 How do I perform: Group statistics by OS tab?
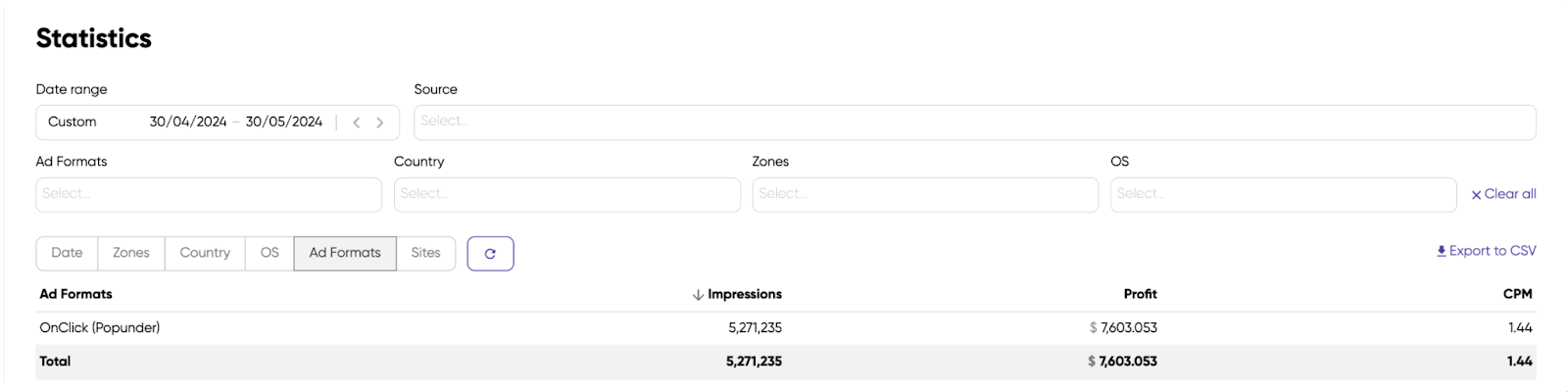[x=269, y=253]
